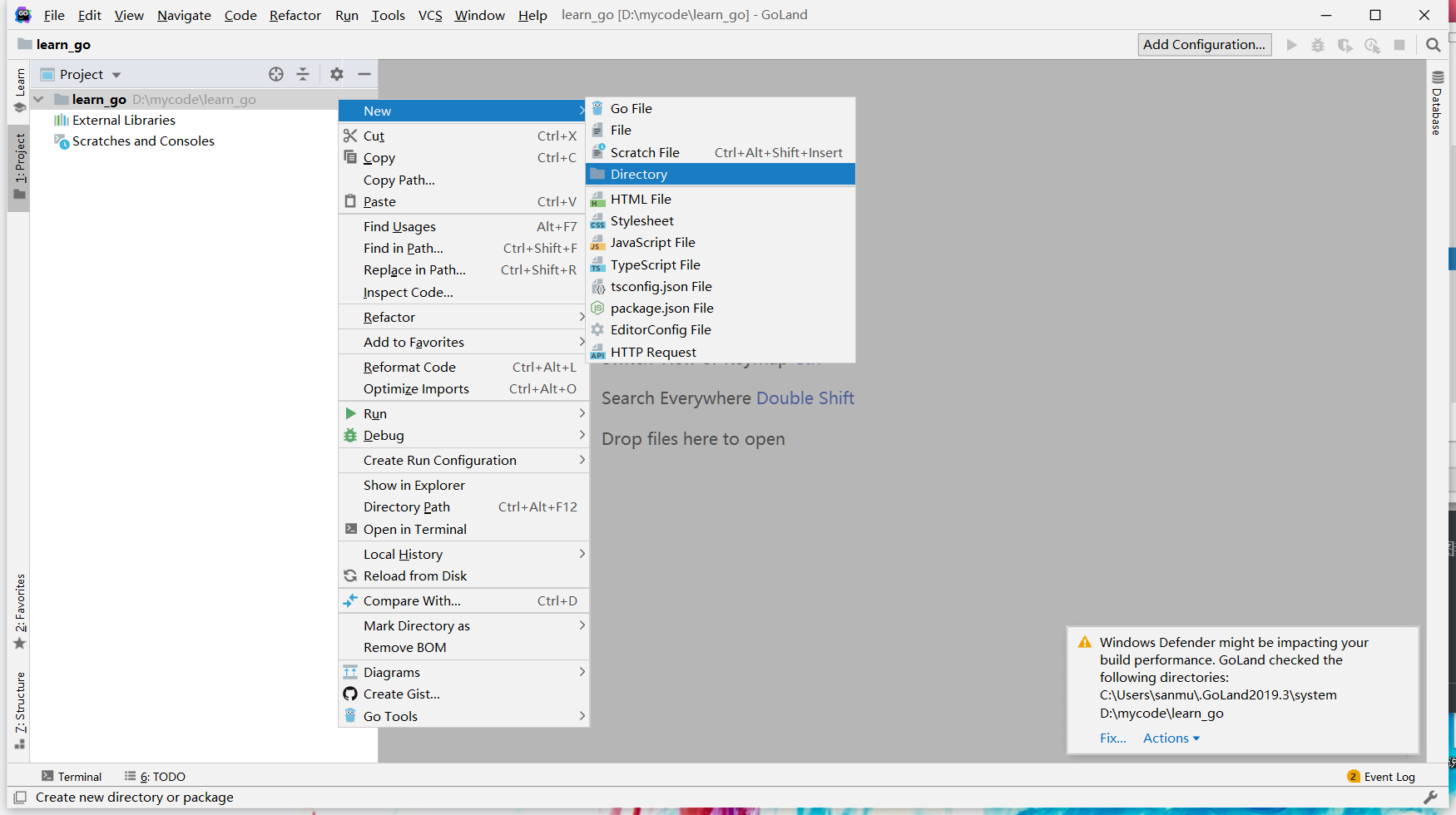Screen dimensions: 1456x815
Task: Select JavaScript File in New submenu
Action: tap(721, 242)
